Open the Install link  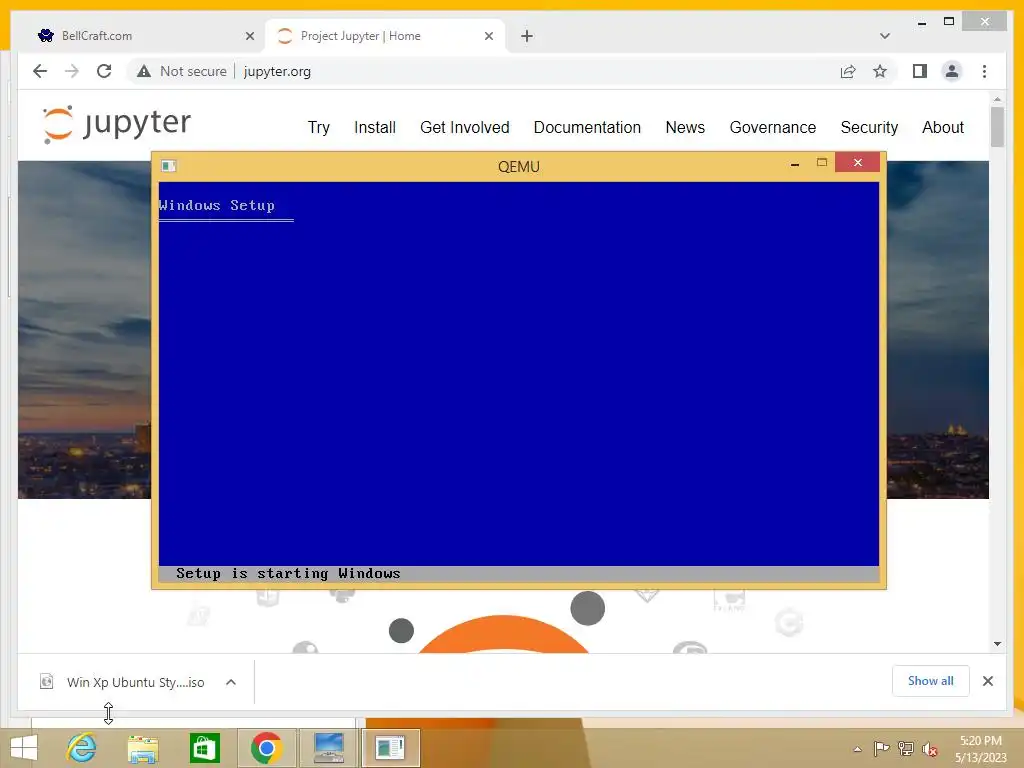tap(375, 127)
